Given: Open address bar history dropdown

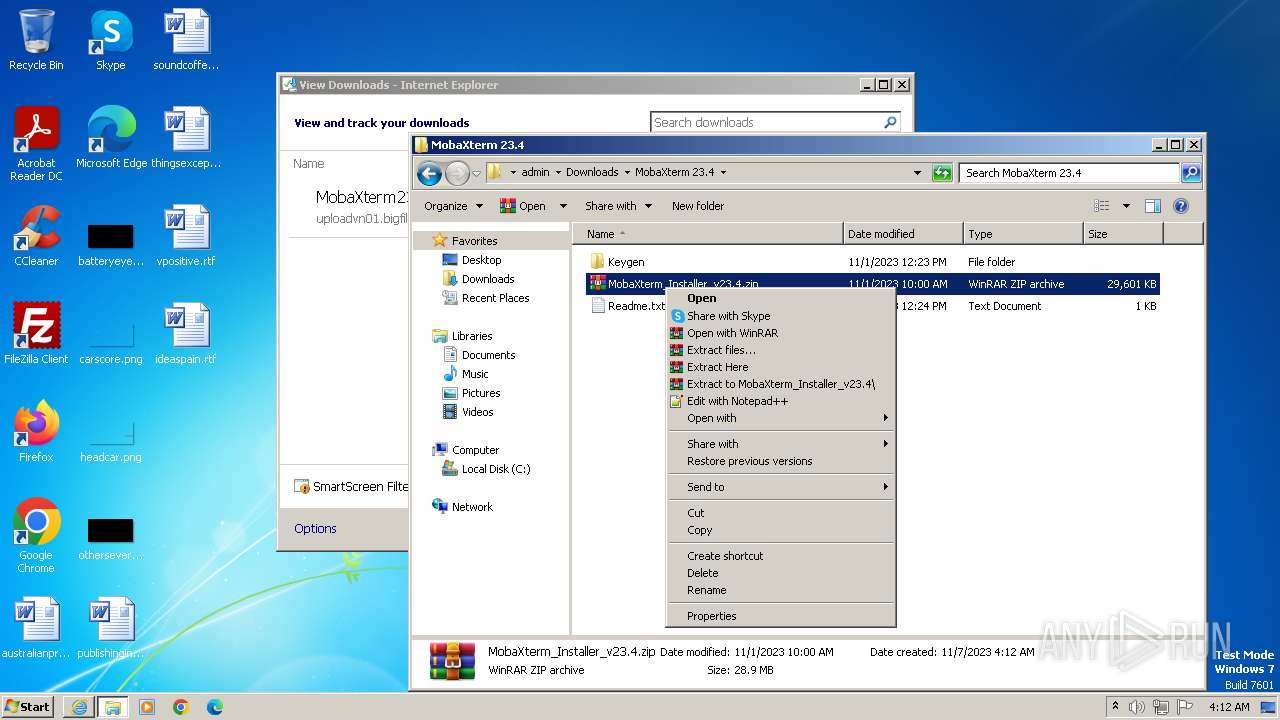Looking at the screenshot, I should click(917, 173).
